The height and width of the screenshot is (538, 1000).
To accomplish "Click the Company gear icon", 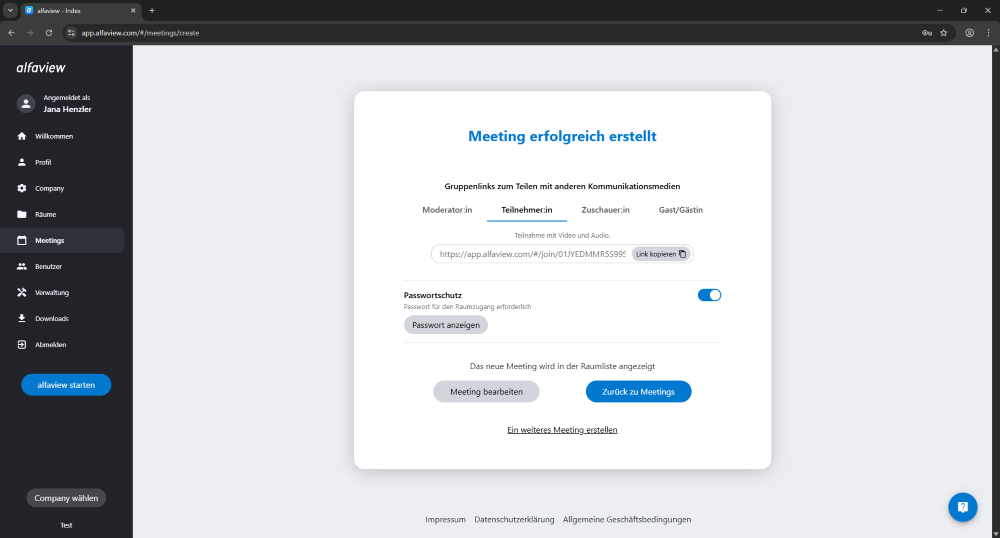I will click(22, 188).
